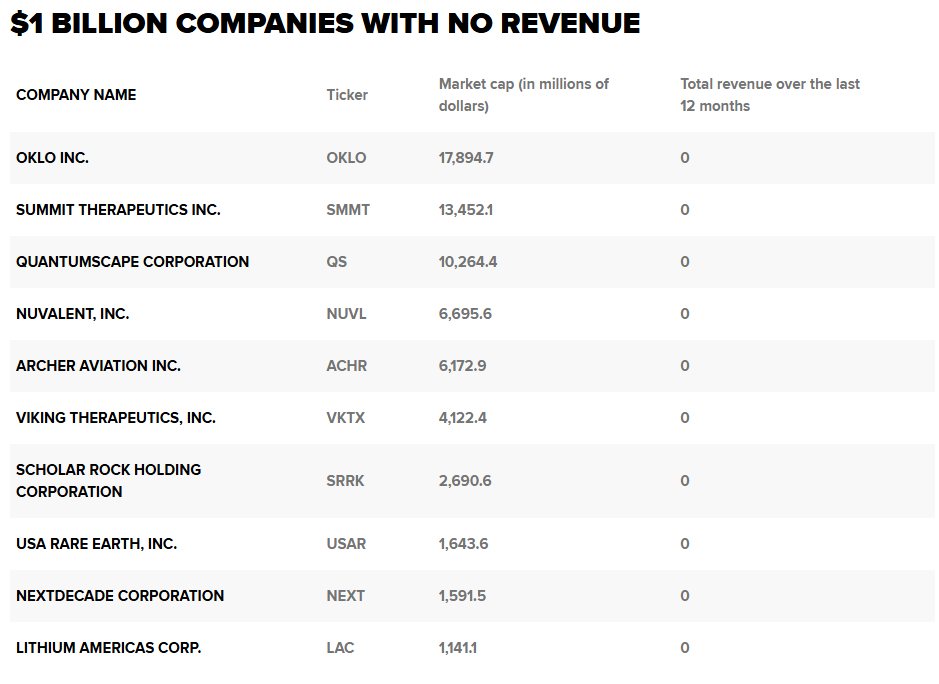
Task: Click the Ticker column header
Action: 347,95
